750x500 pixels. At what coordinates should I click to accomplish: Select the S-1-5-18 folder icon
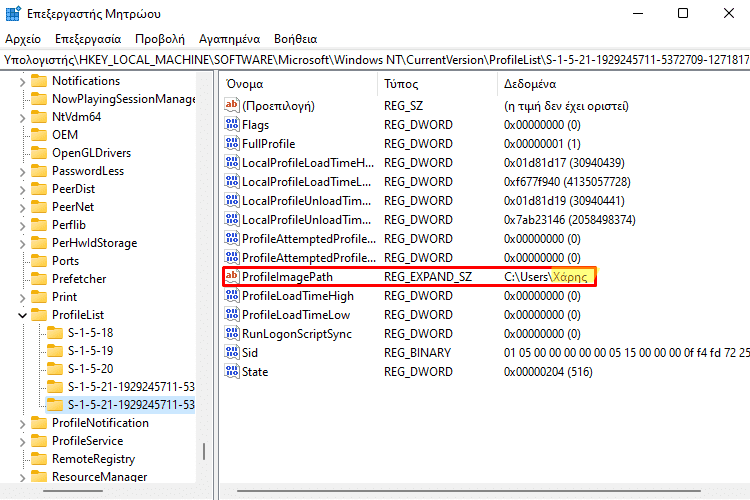55,333
